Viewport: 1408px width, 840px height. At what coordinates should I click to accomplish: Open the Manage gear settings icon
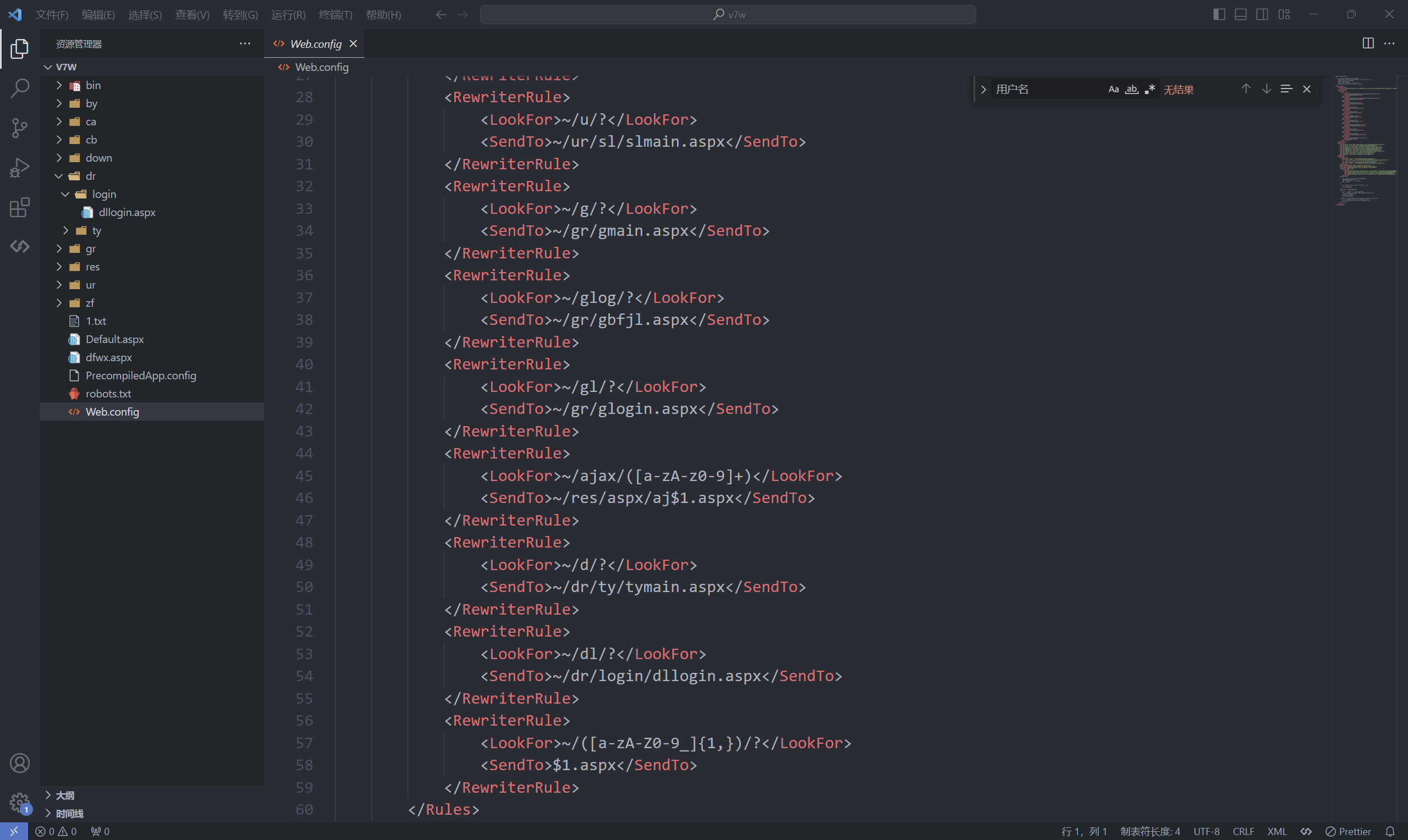(x=19, y=802)
